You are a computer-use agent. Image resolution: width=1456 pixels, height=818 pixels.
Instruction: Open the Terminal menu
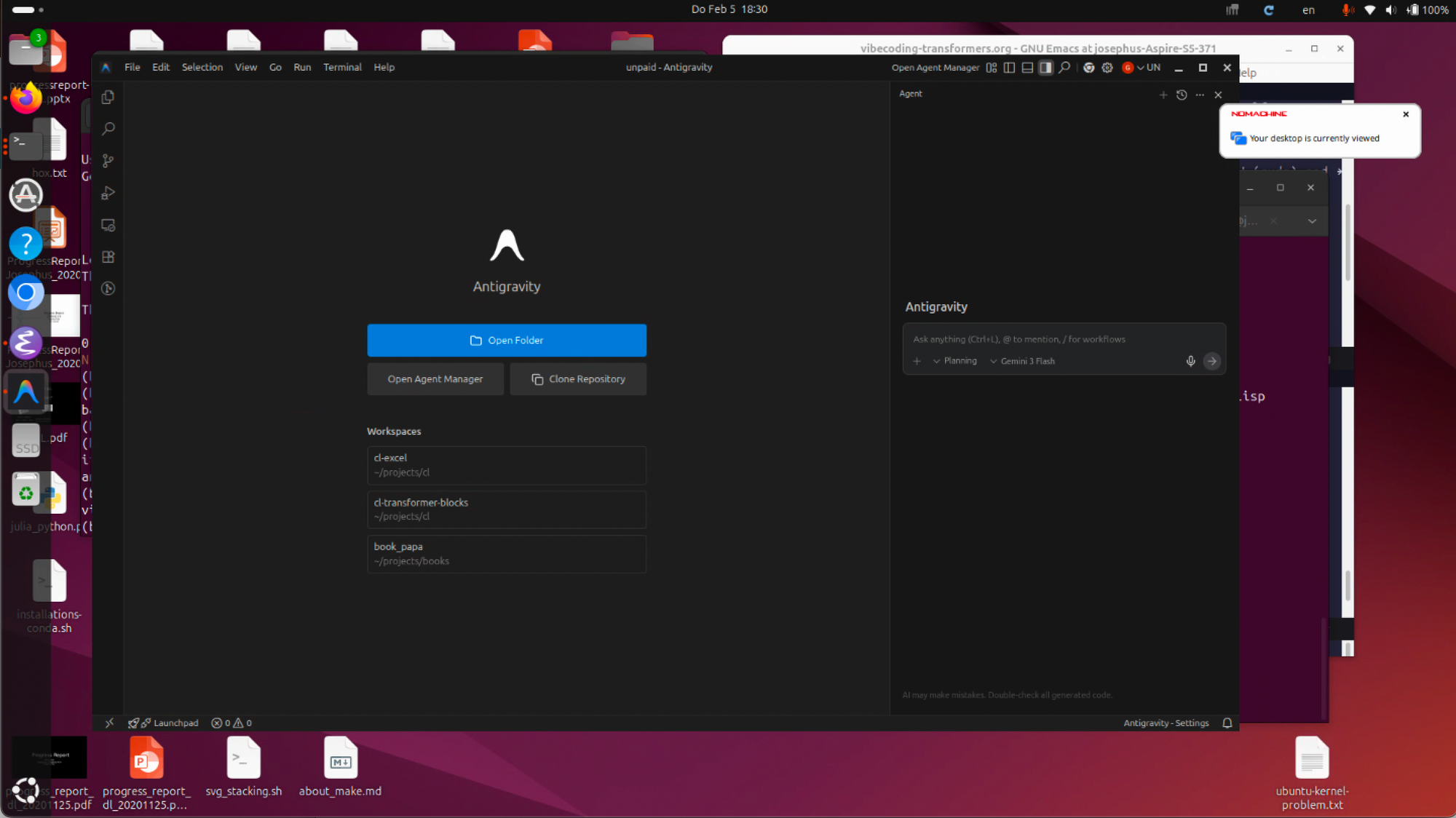click(341, 67)
